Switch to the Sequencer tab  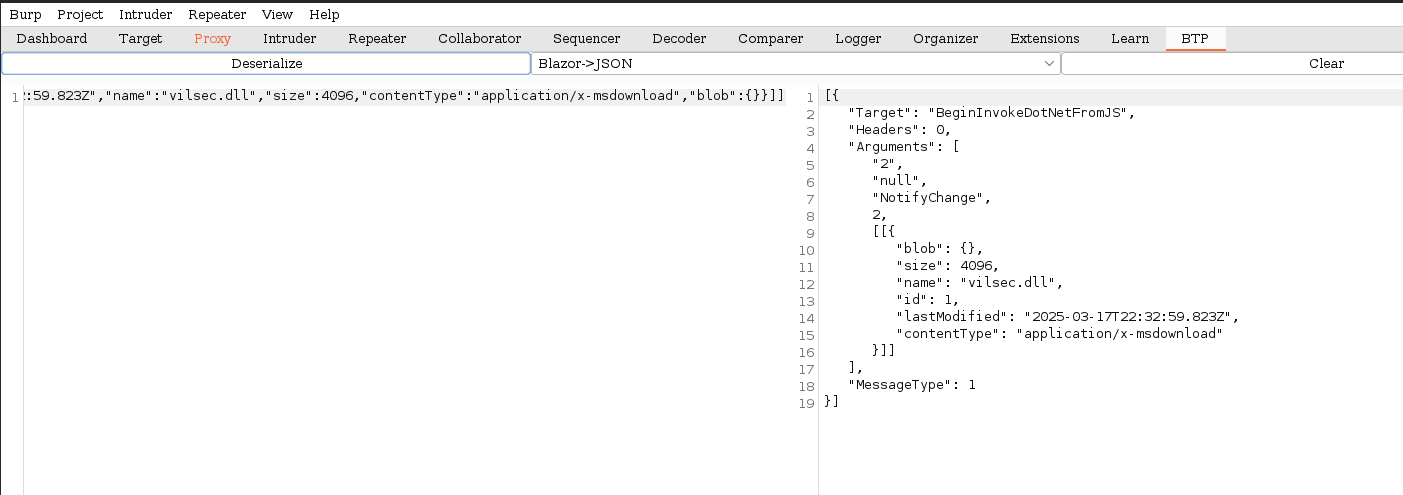[586, 39]
